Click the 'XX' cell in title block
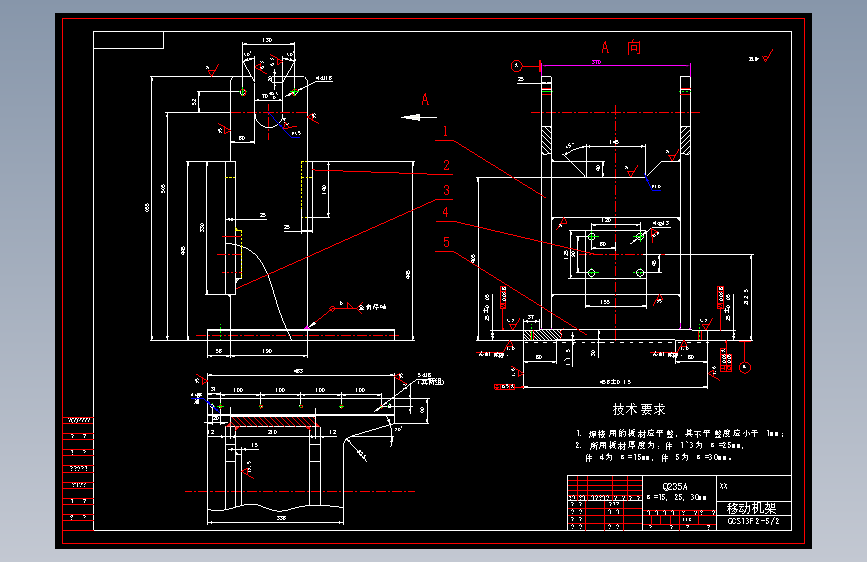 tap(724, 486)
